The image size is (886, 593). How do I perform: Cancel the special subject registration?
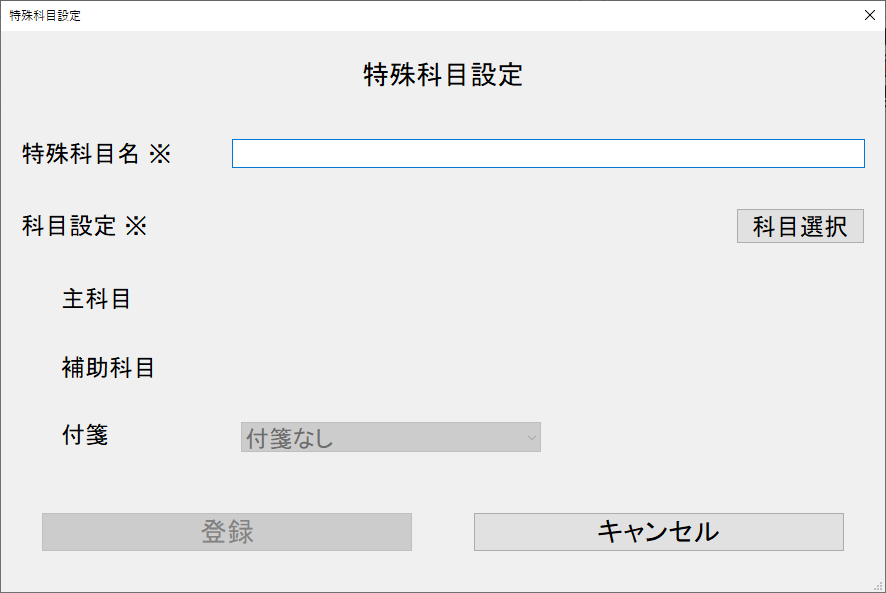658,531
